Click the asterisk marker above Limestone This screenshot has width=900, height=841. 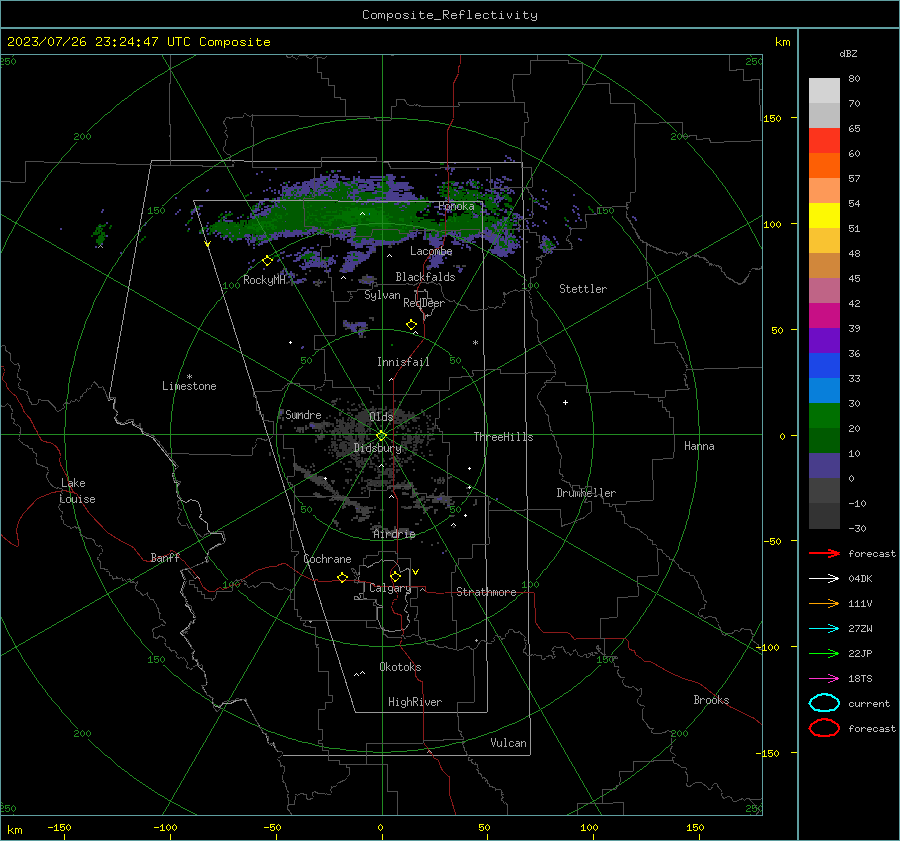189,377
